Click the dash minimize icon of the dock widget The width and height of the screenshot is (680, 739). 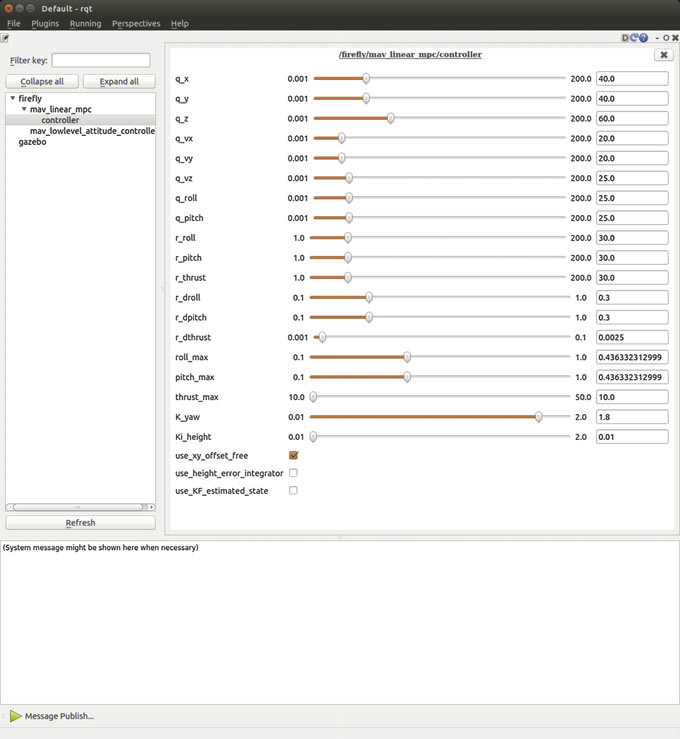[x=657, y=38]
